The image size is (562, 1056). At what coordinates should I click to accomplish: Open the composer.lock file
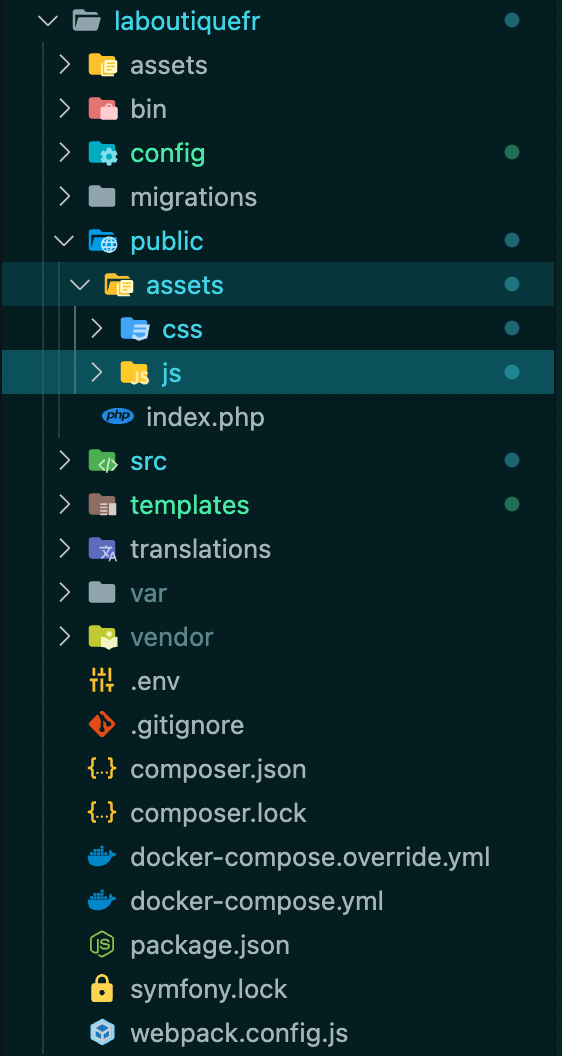point(218,814)
